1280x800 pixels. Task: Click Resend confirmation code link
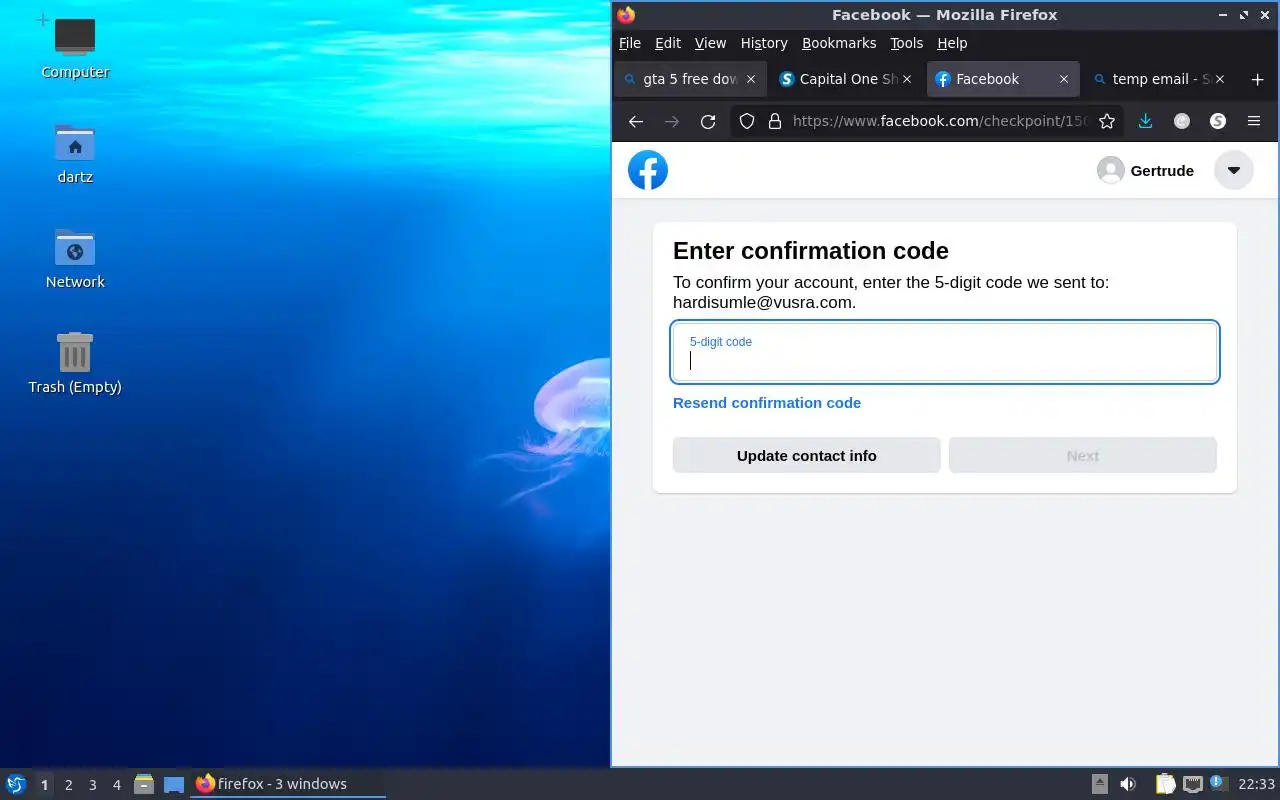pos(767,403)
